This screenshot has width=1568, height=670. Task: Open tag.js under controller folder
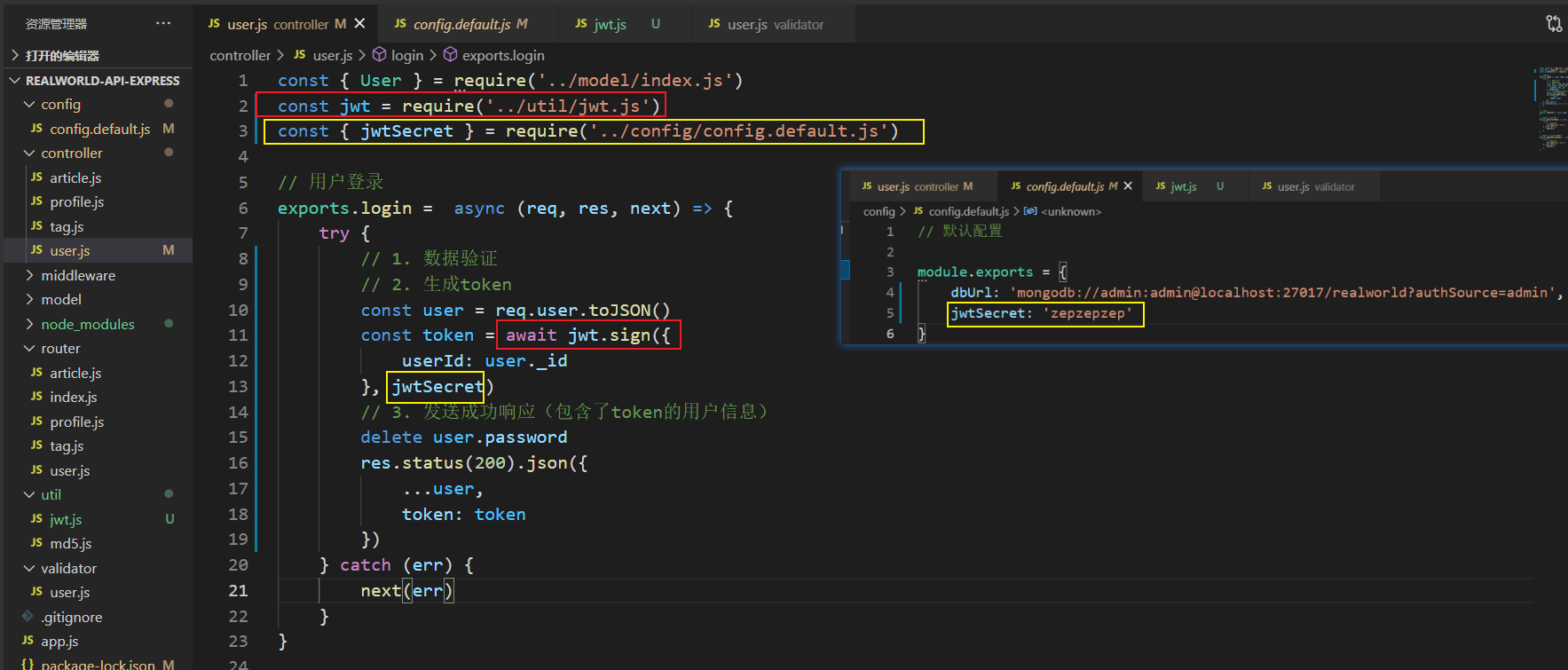(67, 227)
